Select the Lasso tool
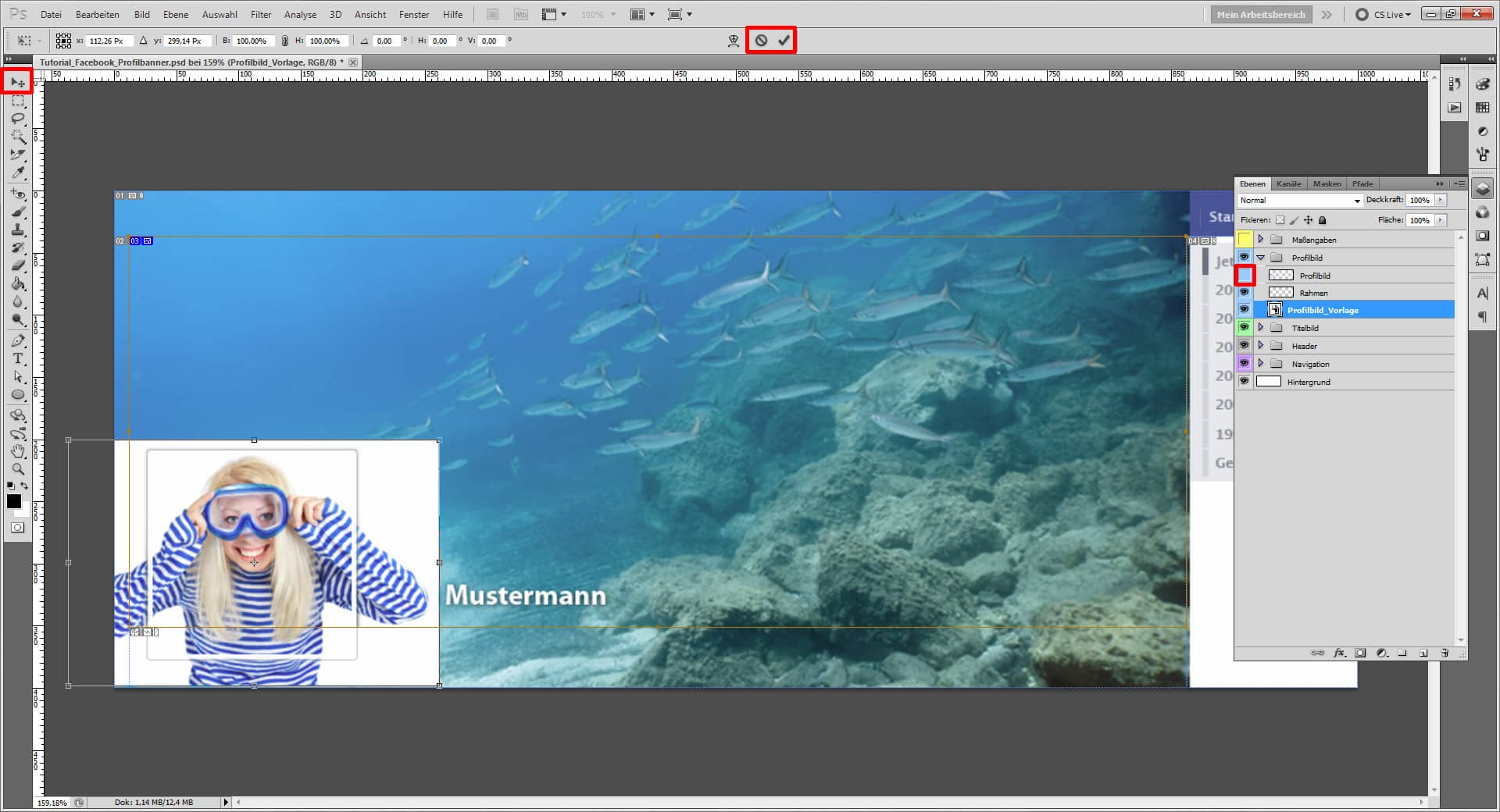This screenshot has height=812, width=1500. pyautogui.click(x=17, y=118)
